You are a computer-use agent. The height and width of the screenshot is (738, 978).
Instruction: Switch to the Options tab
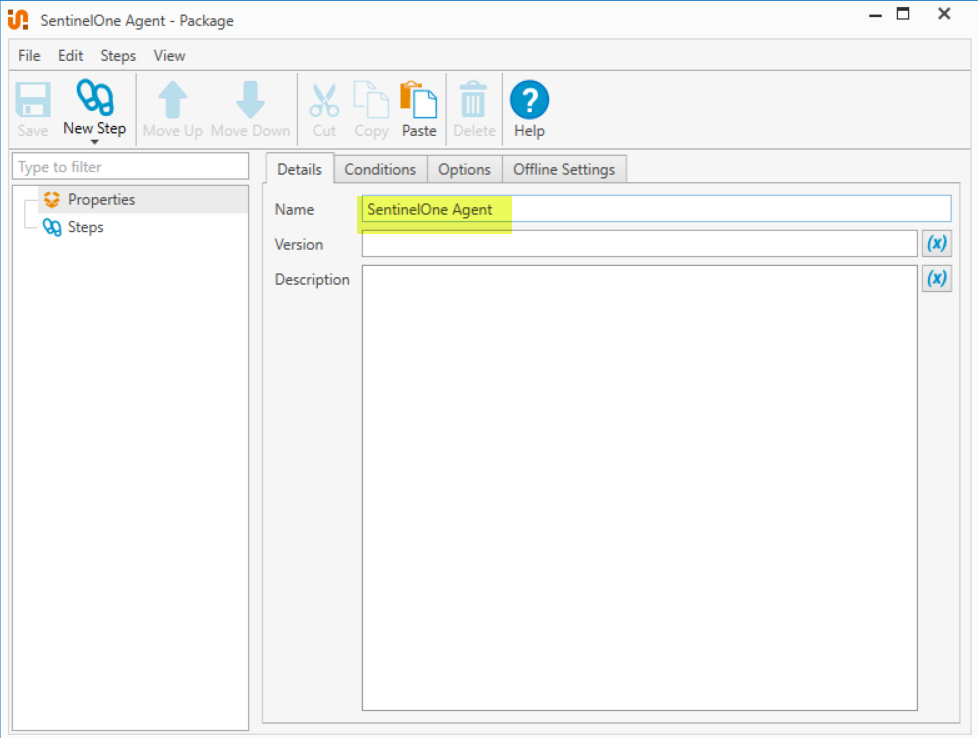[464, 170]
